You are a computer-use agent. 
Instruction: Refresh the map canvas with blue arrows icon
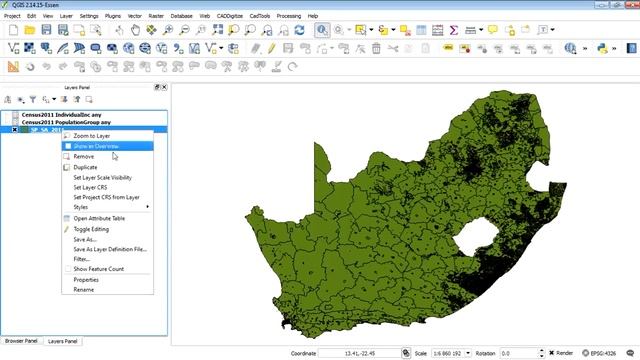(300, 30)
